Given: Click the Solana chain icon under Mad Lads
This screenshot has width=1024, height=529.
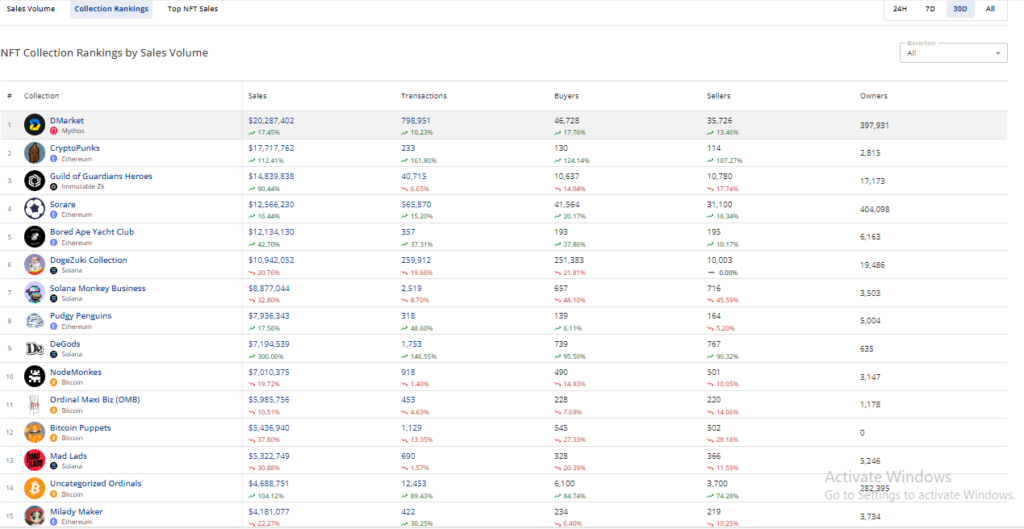Looking at the screenshot, I should tap(54, 466).
